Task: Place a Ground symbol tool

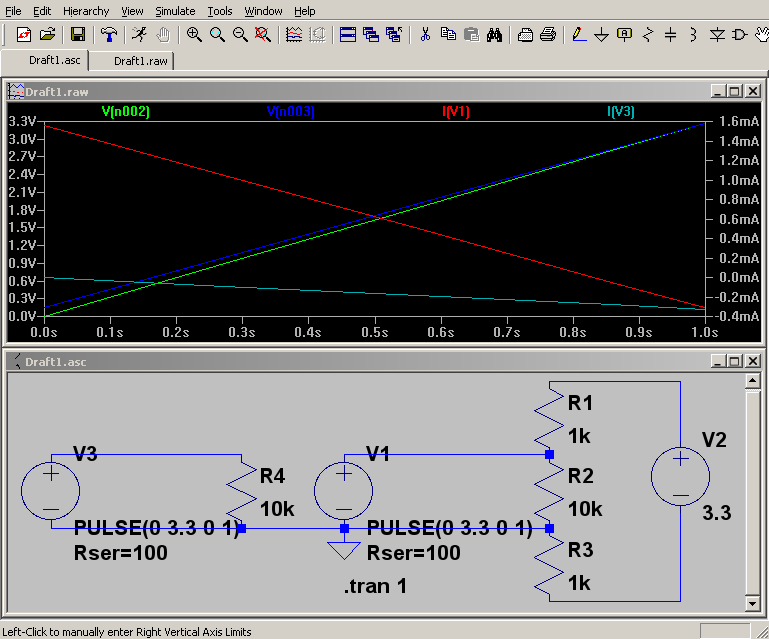Action: click(x=601, y=35)
